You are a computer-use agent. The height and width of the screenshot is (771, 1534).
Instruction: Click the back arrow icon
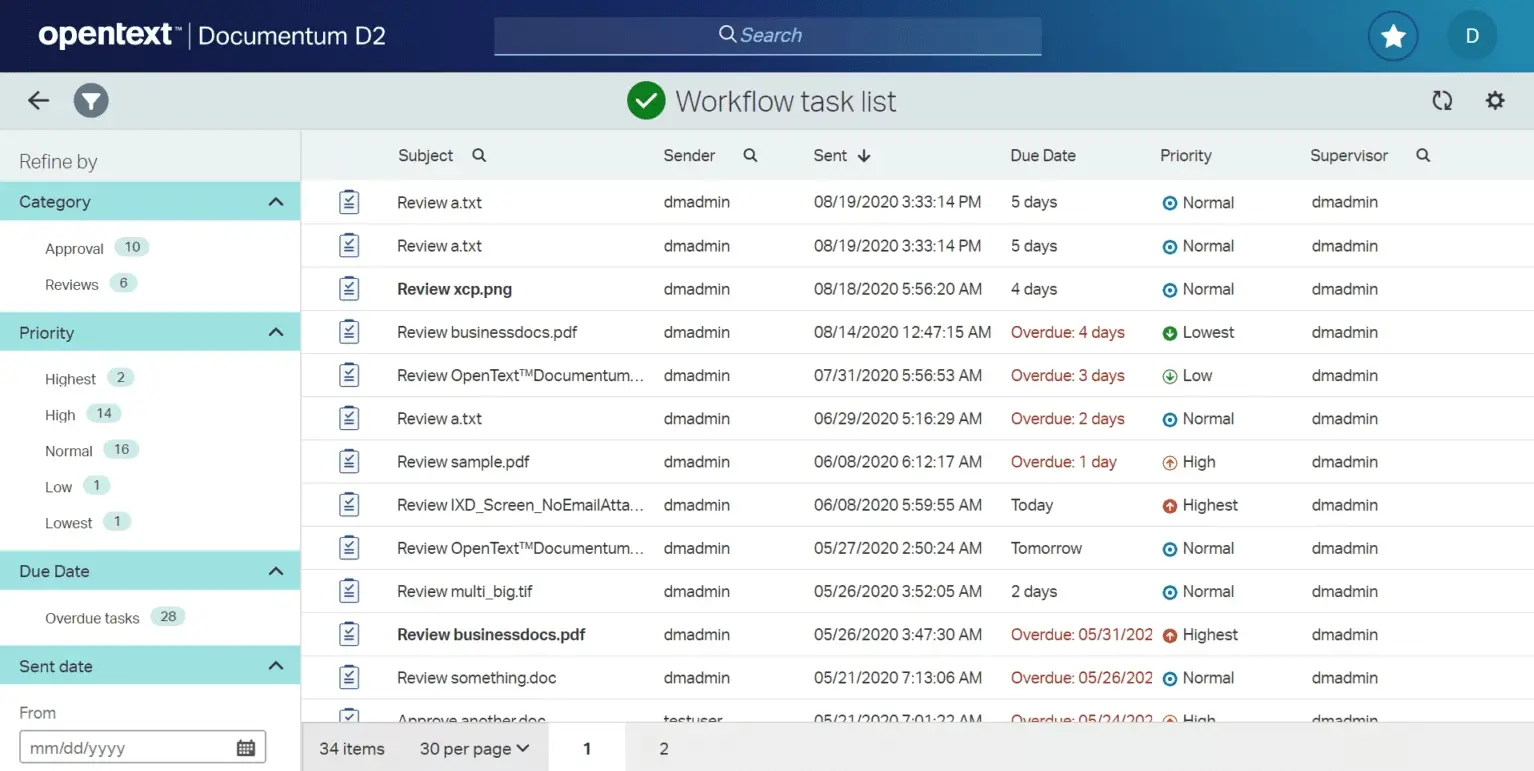tap(38, 100)
